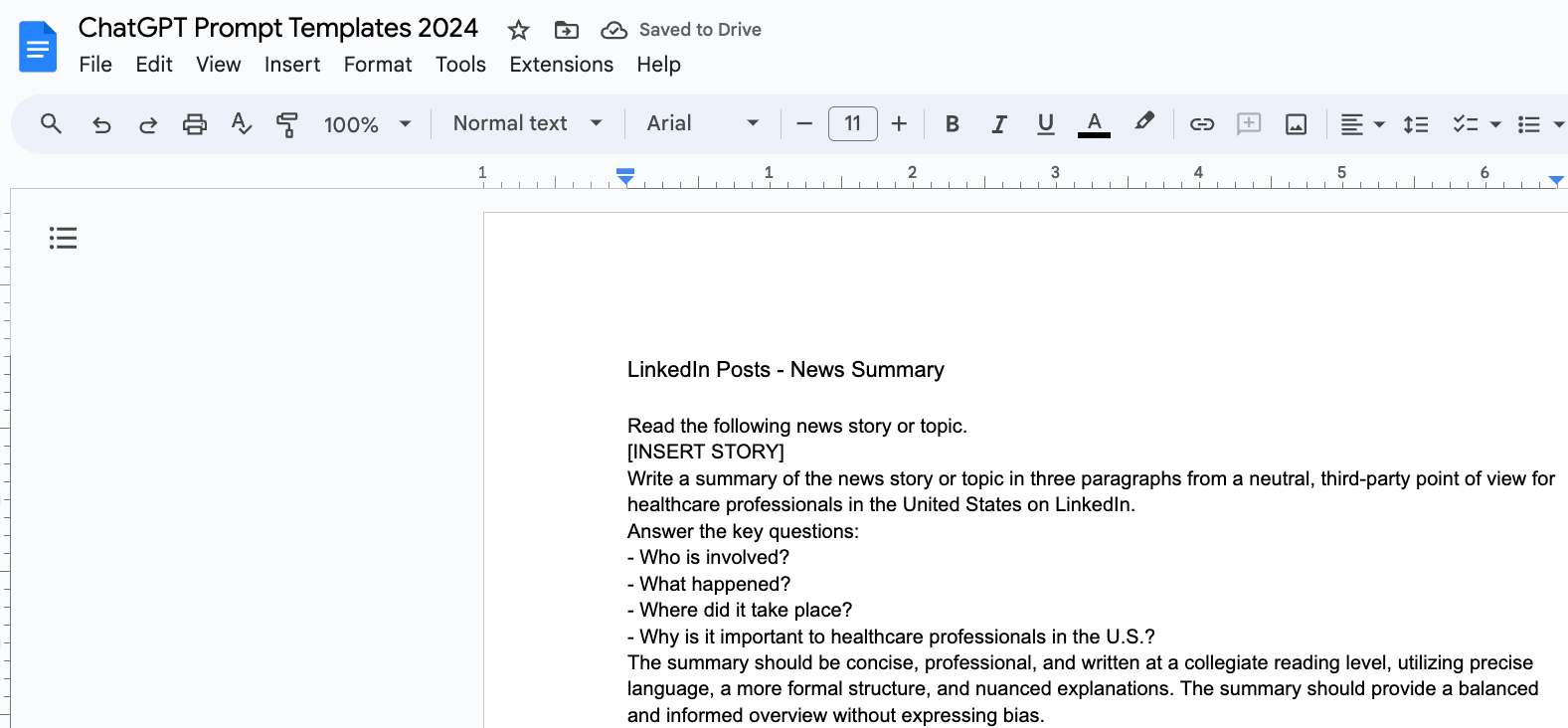The image size is (1568, 728).
Task: Open the text alignment dropdown
Action: click(x=1362, y=124)
